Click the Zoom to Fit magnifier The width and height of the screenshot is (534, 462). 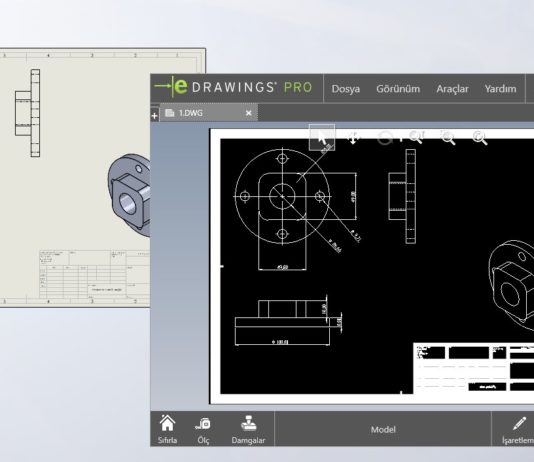pyautogui.click(x=480, y=138)
